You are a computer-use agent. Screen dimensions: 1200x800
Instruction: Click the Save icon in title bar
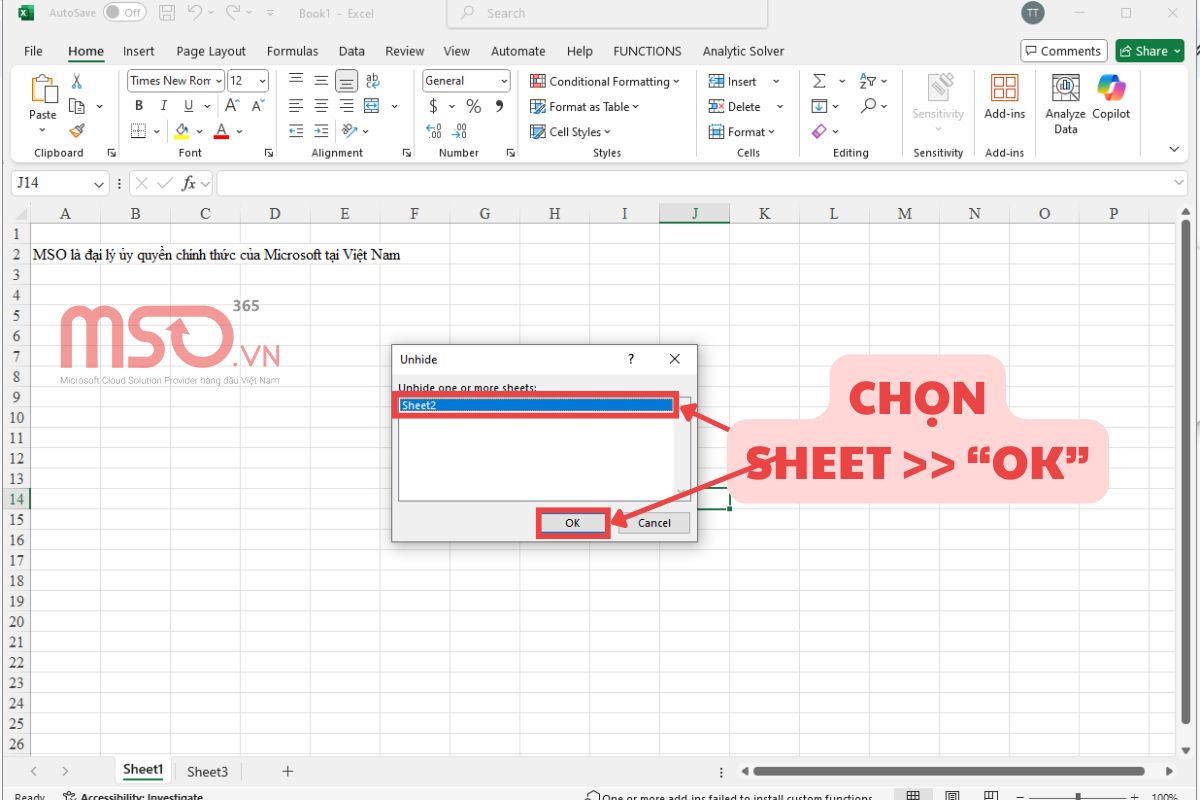point(167,13)
